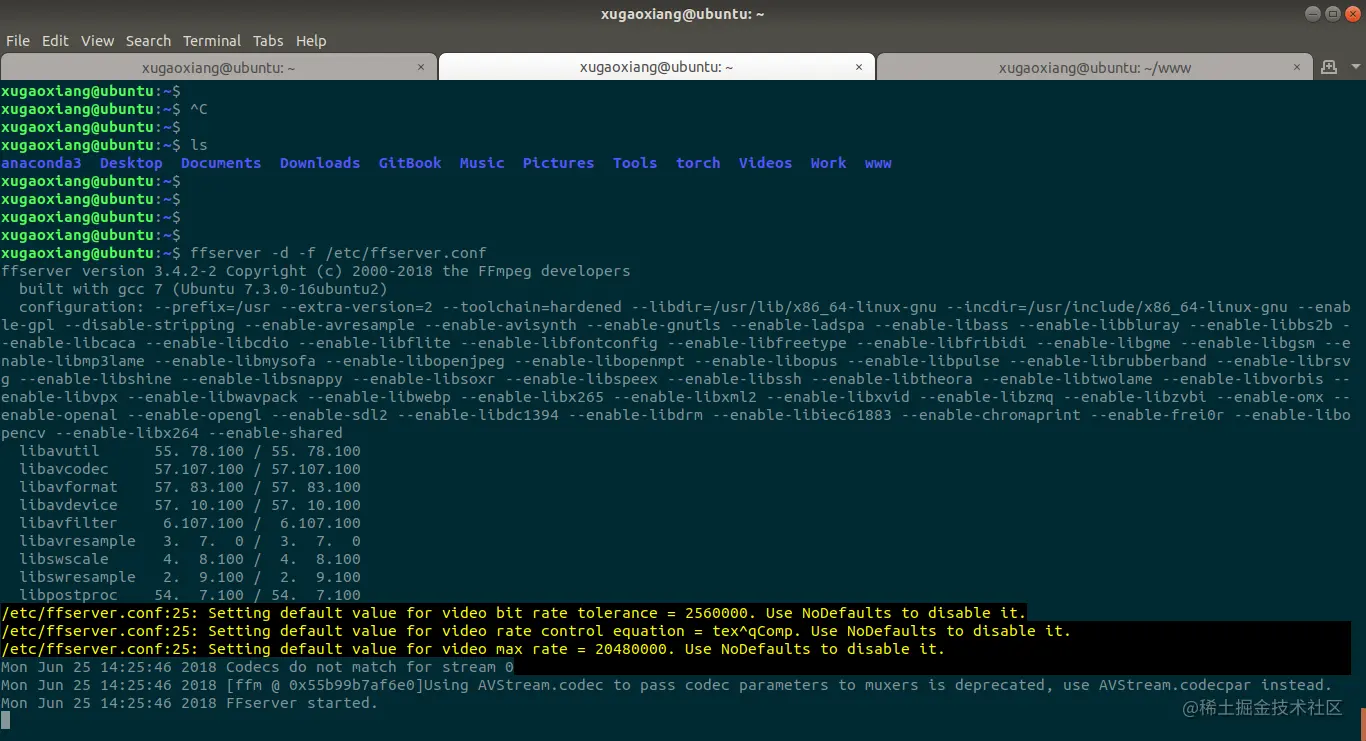Select the Desktop folder name in ls output
1366x741 pixels.
click(x=130, y=162)
